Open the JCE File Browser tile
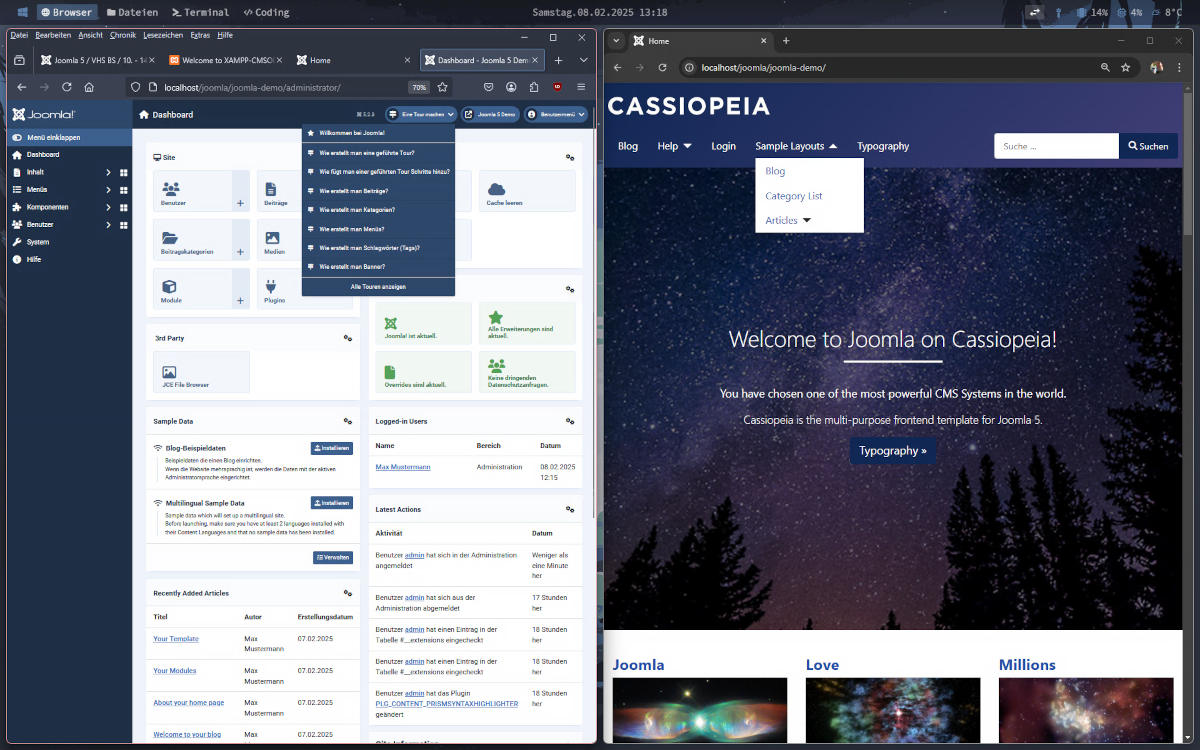 coord(201,372)
